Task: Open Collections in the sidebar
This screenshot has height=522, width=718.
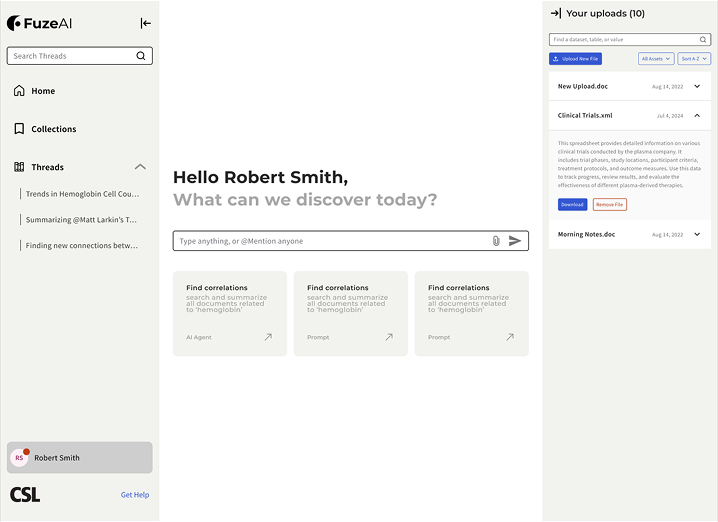Action: [53, 129]
